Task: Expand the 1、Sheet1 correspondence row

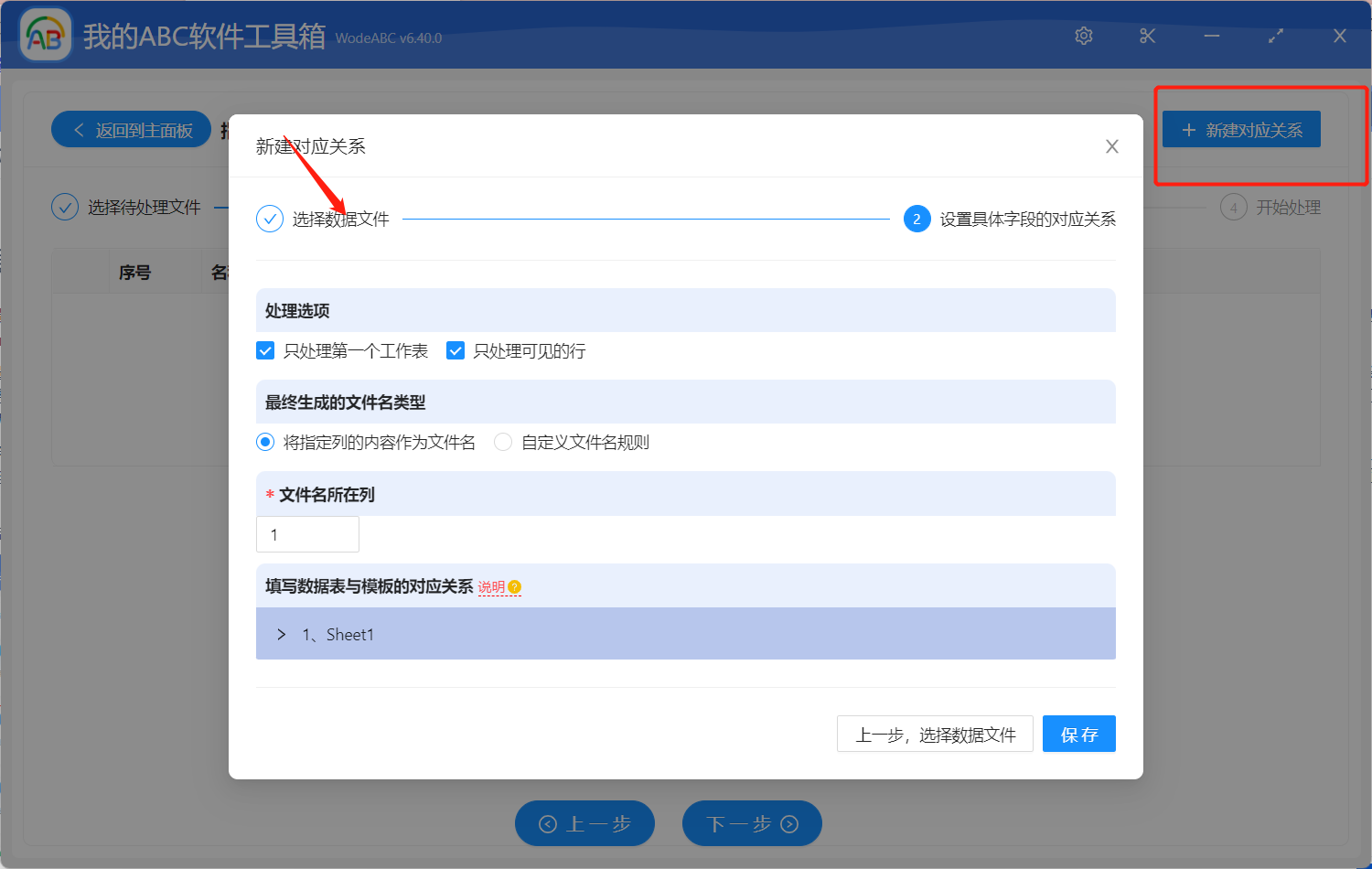Action: point(281,634)
